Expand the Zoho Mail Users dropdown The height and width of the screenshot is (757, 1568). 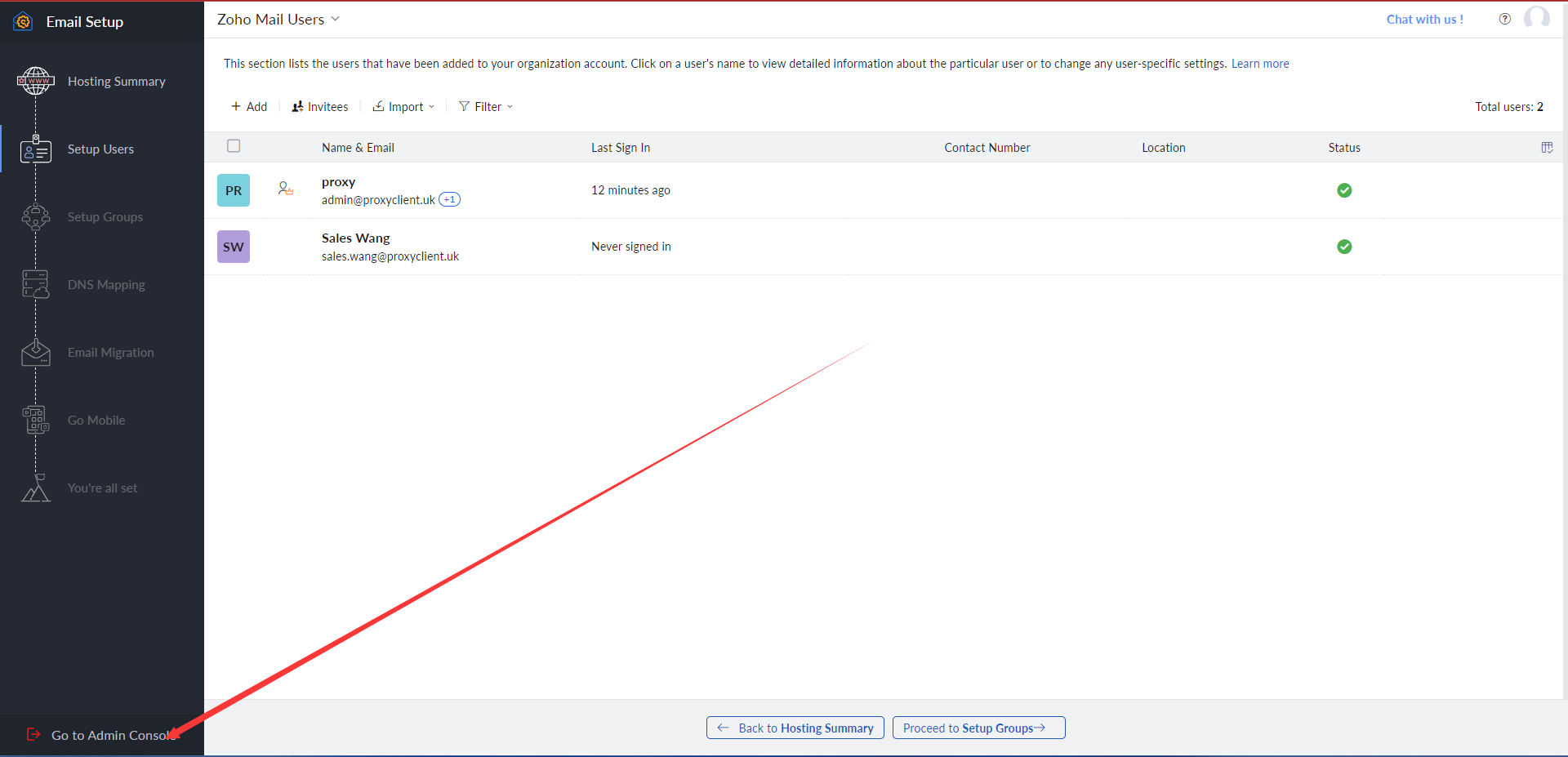335,19
